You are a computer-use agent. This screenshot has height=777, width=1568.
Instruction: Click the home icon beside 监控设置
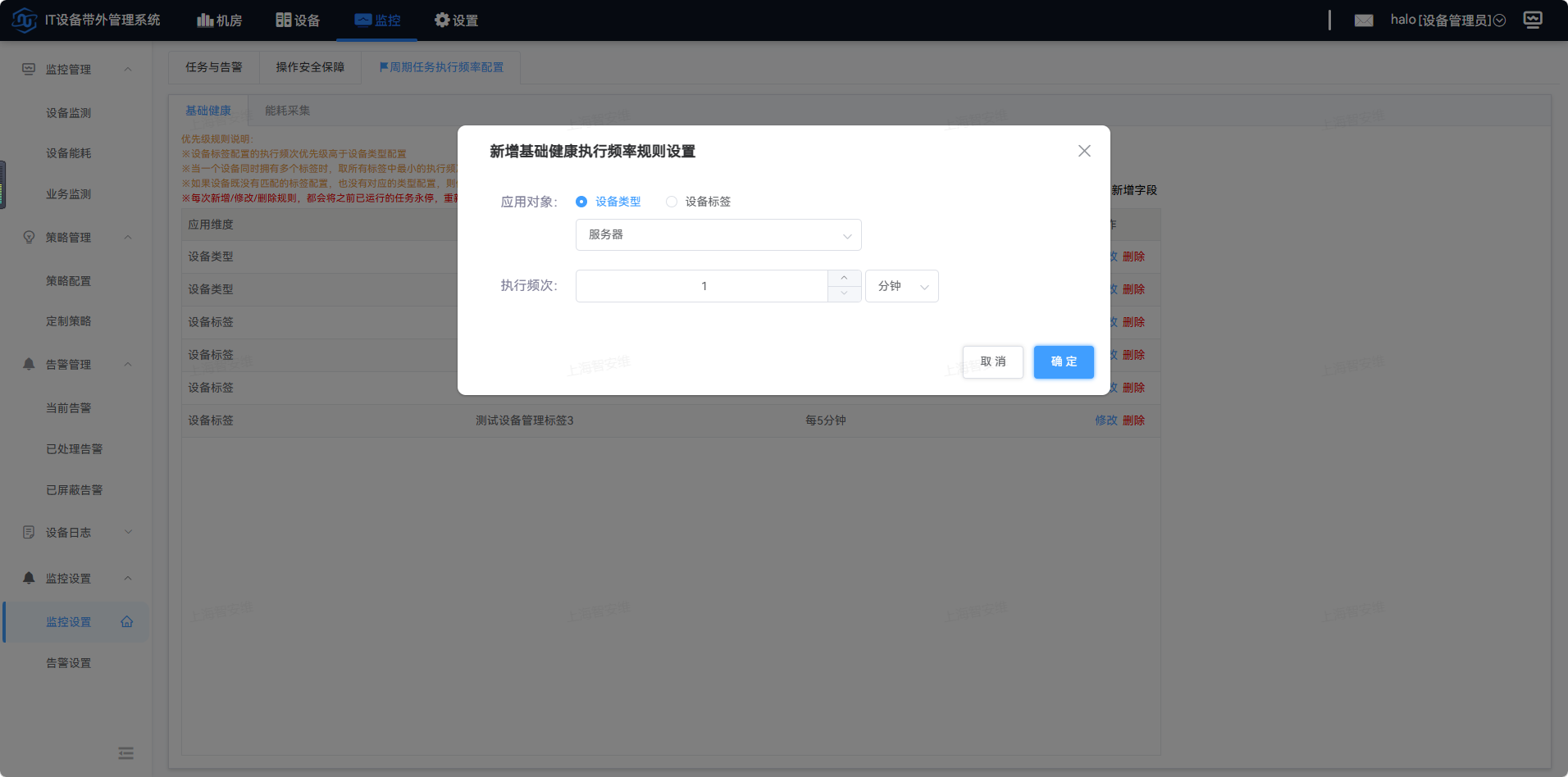[127, 622]
